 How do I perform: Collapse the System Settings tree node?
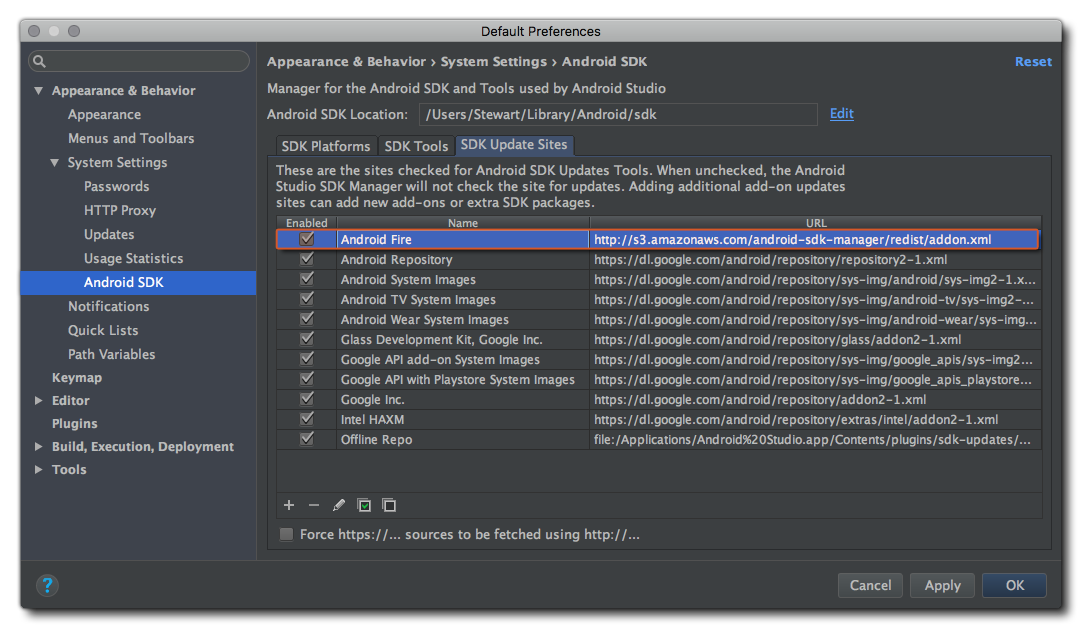[55, 163]
